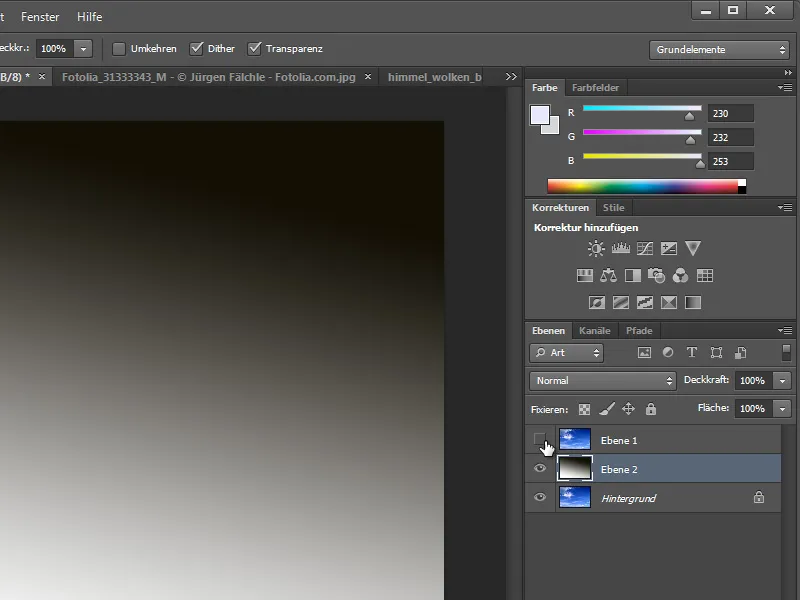The image size is (800, 600).
Task: Close the Fotolia_31333343_M document tab
Action: [x=368, y=77]
